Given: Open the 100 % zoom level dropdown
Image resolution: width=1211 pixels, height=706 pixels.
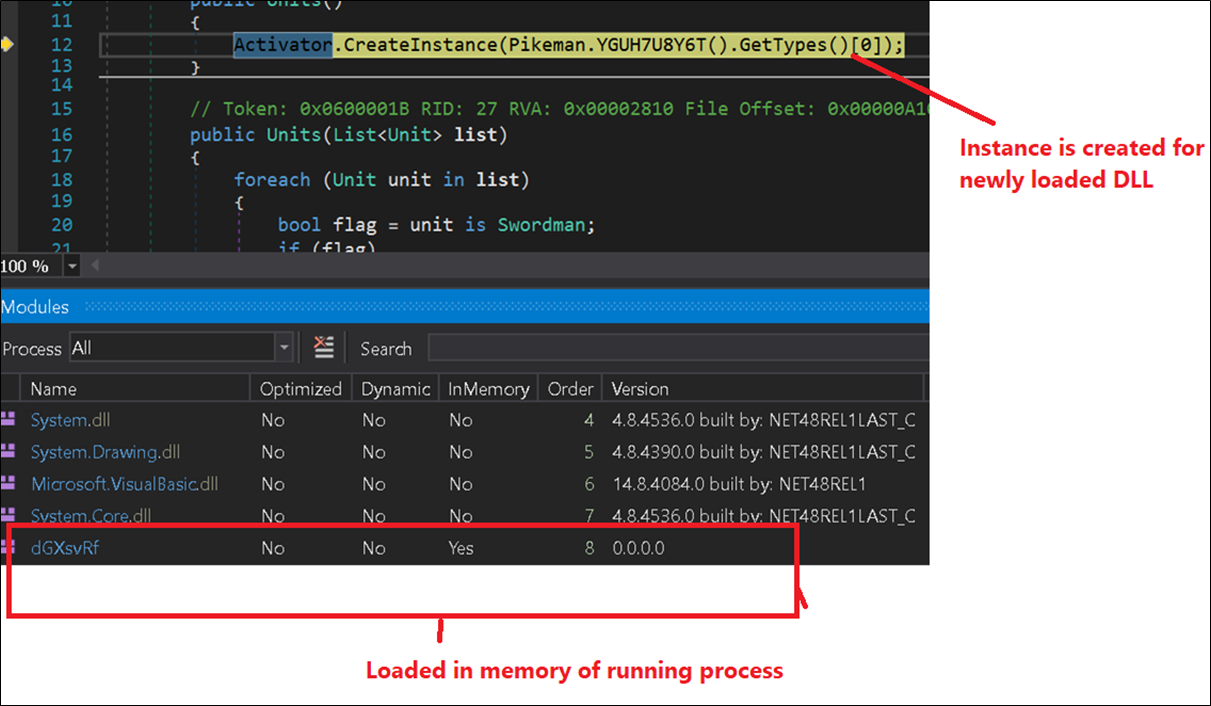Looking at the screenshot, I should [71, 266].
